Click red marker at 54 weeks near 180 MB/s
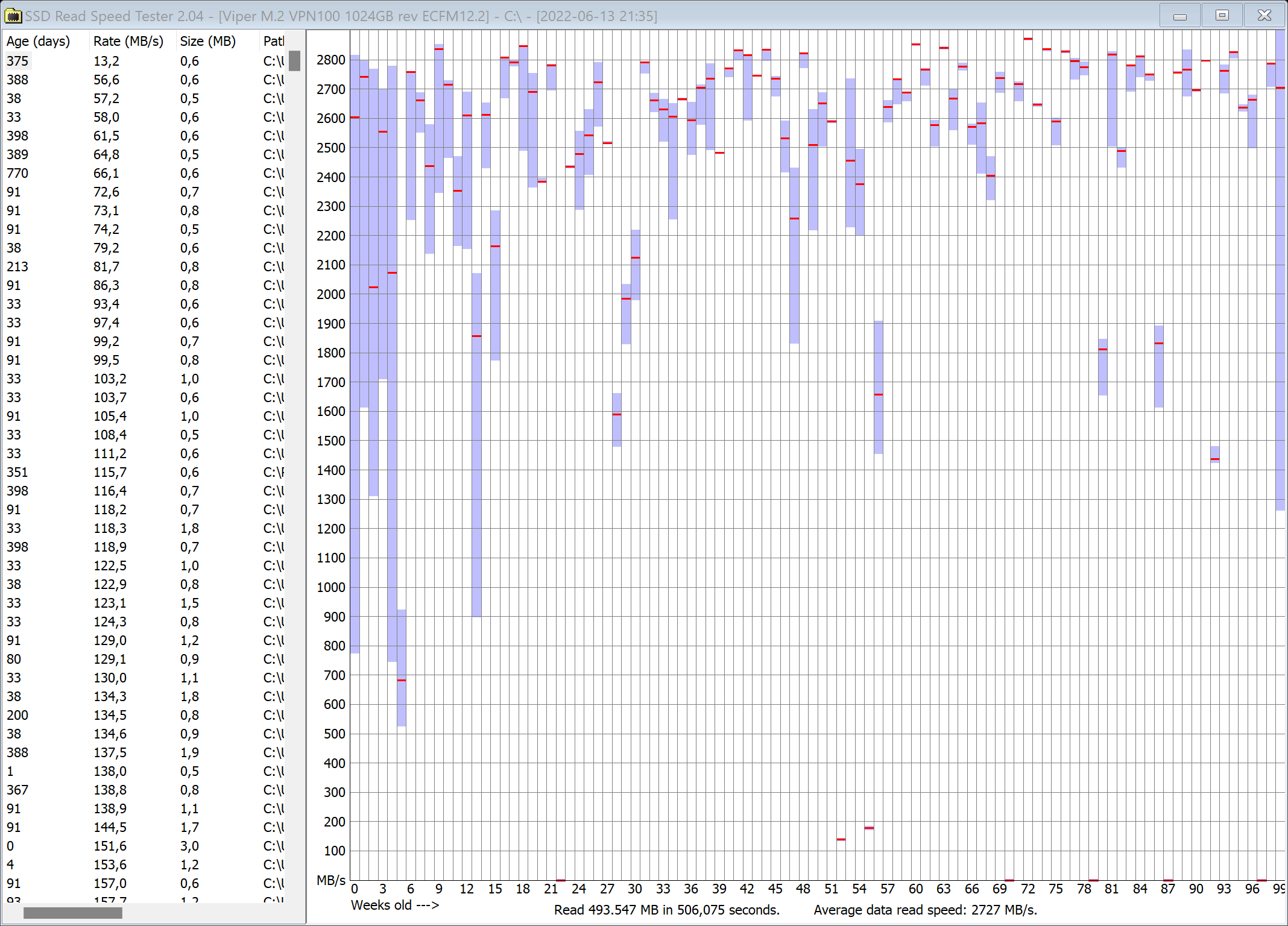Viewport: 1288px width, 926px height. [x=869, y=828]
